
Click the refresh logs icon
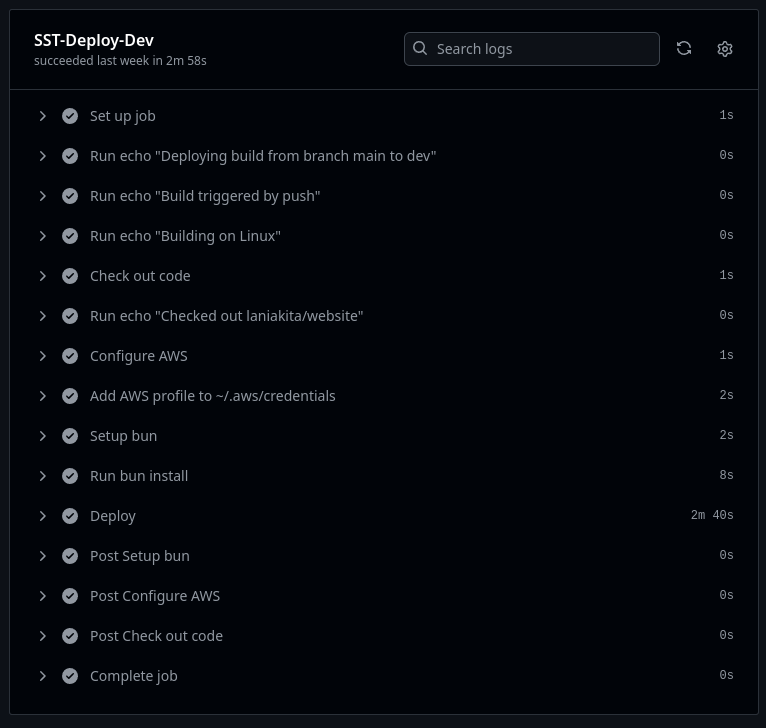(683, 48)
